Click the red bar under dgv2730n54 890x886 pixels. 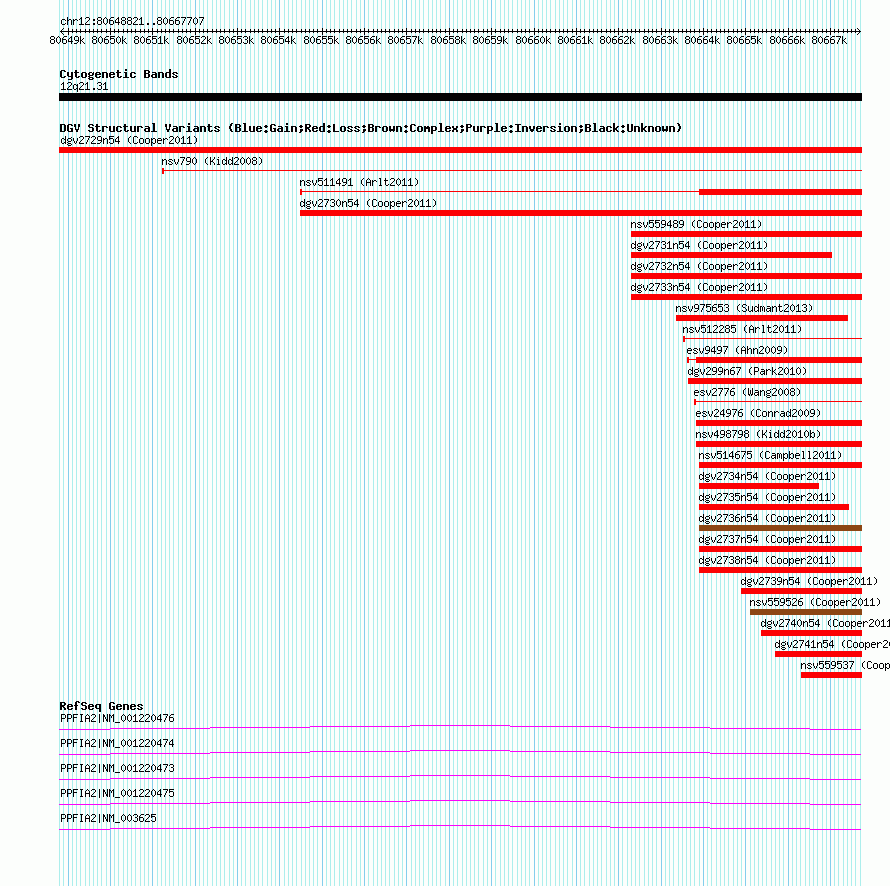click(x=581, y=213)
